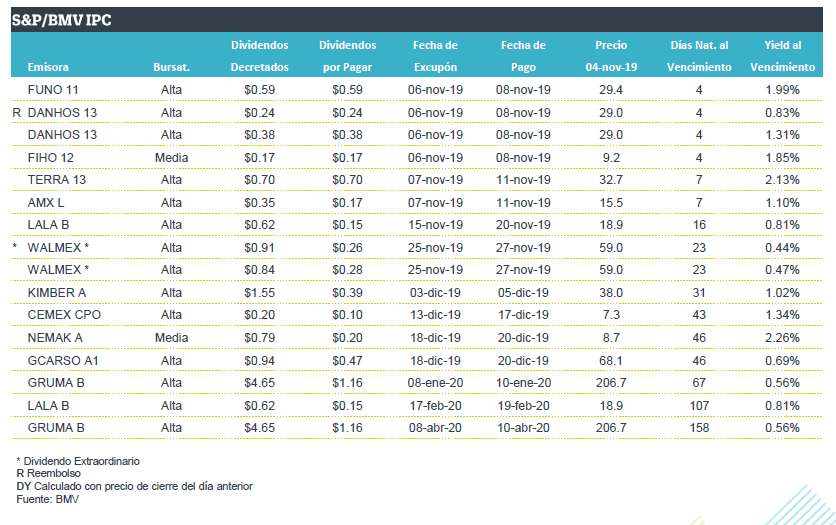Select the 2.13% yield cell
This screenshot has height=525, width=836.
tap(782, 180)
